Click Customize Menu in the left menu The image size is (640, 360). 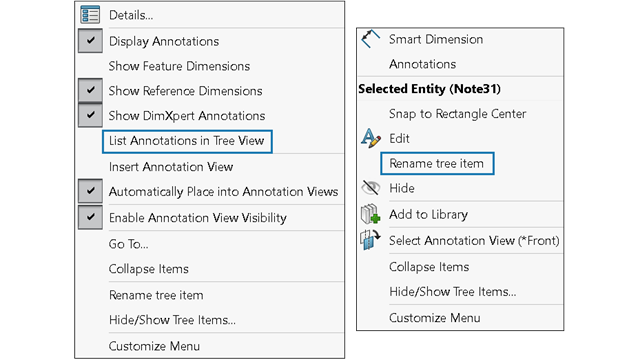tap(154, 346)
